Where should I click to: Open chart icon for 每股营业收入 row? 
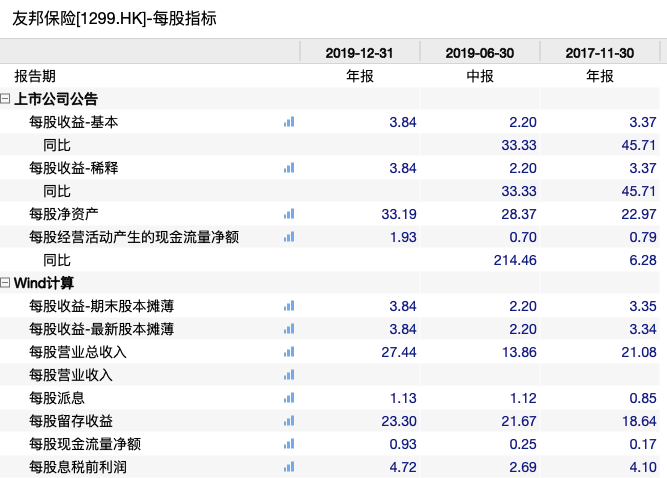[289, 375]
